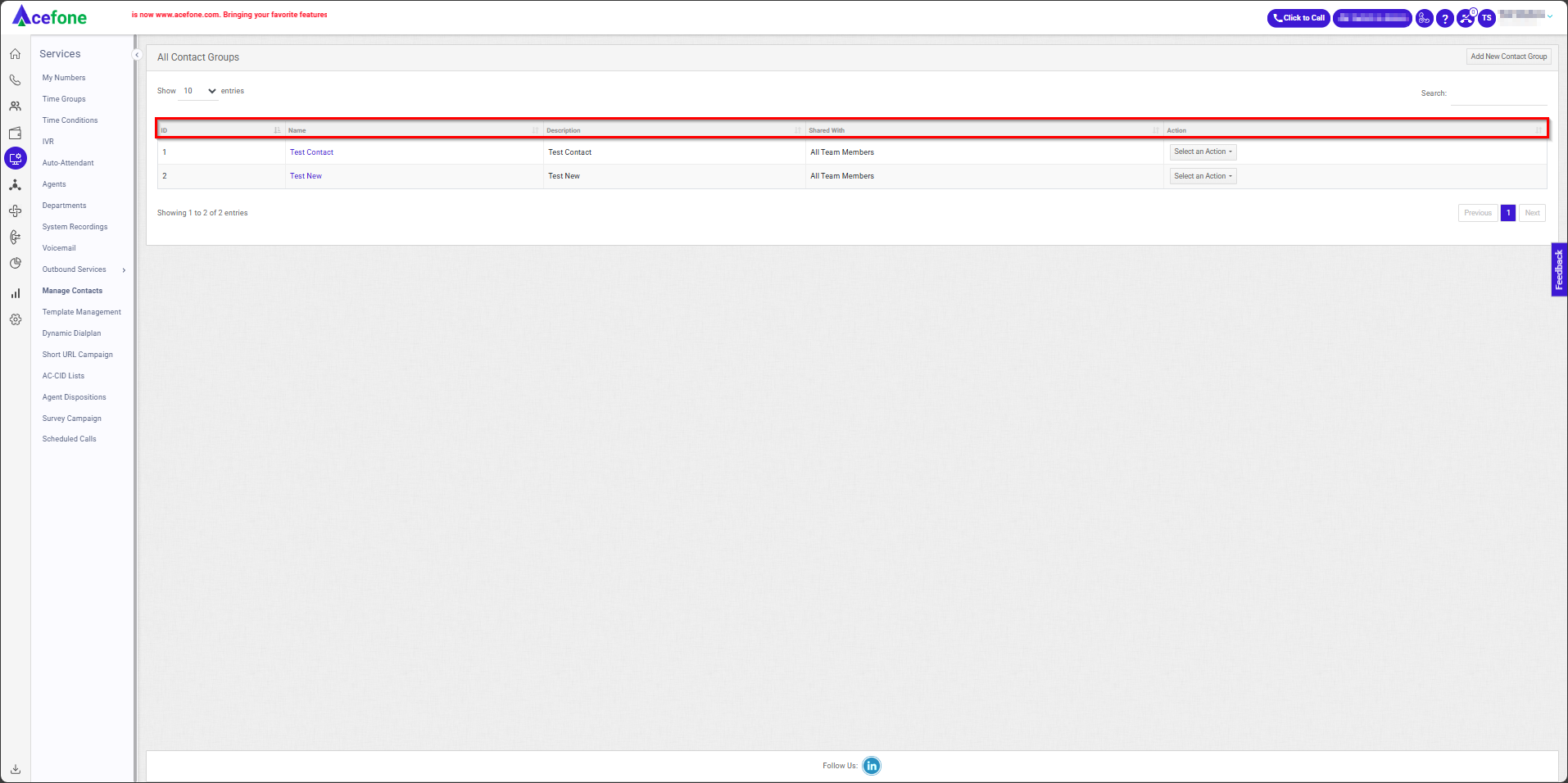Screen dimensions: 1568x783
Task: Click the Acefone logo
Action: click(49, 16)
